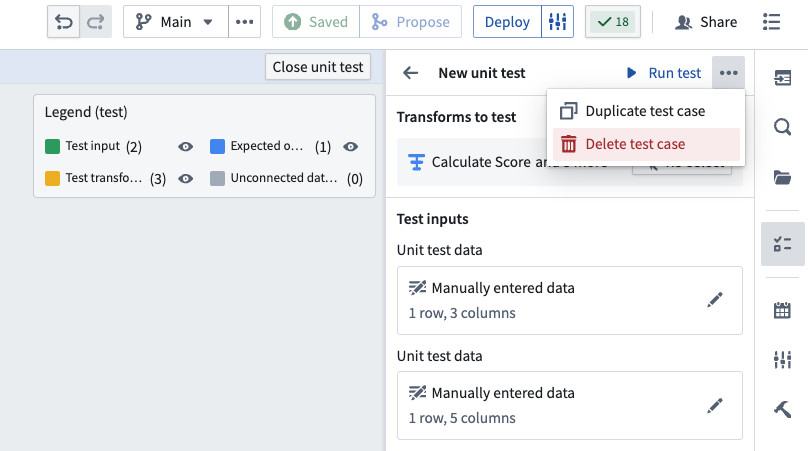Click the Legend (test) title
Viewport: 808px width, 451px height.
[x=86, y=112]
